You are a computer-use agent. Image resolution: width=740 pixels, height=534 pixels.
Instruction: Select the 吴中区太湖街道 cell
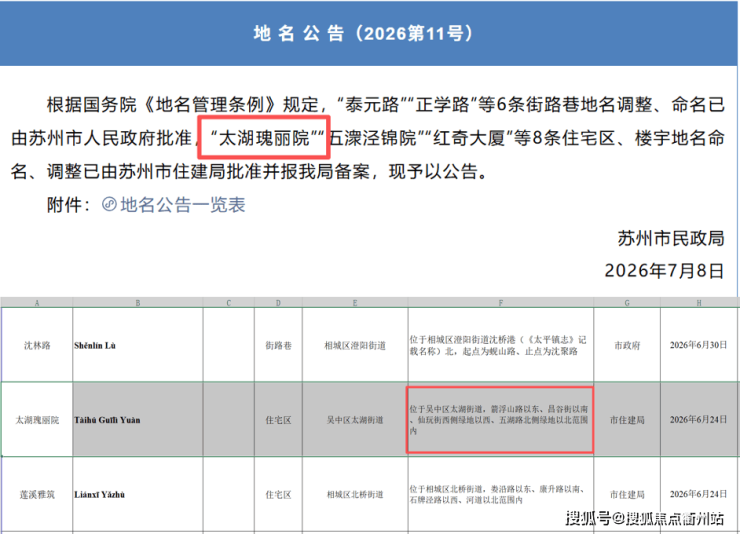355,419
